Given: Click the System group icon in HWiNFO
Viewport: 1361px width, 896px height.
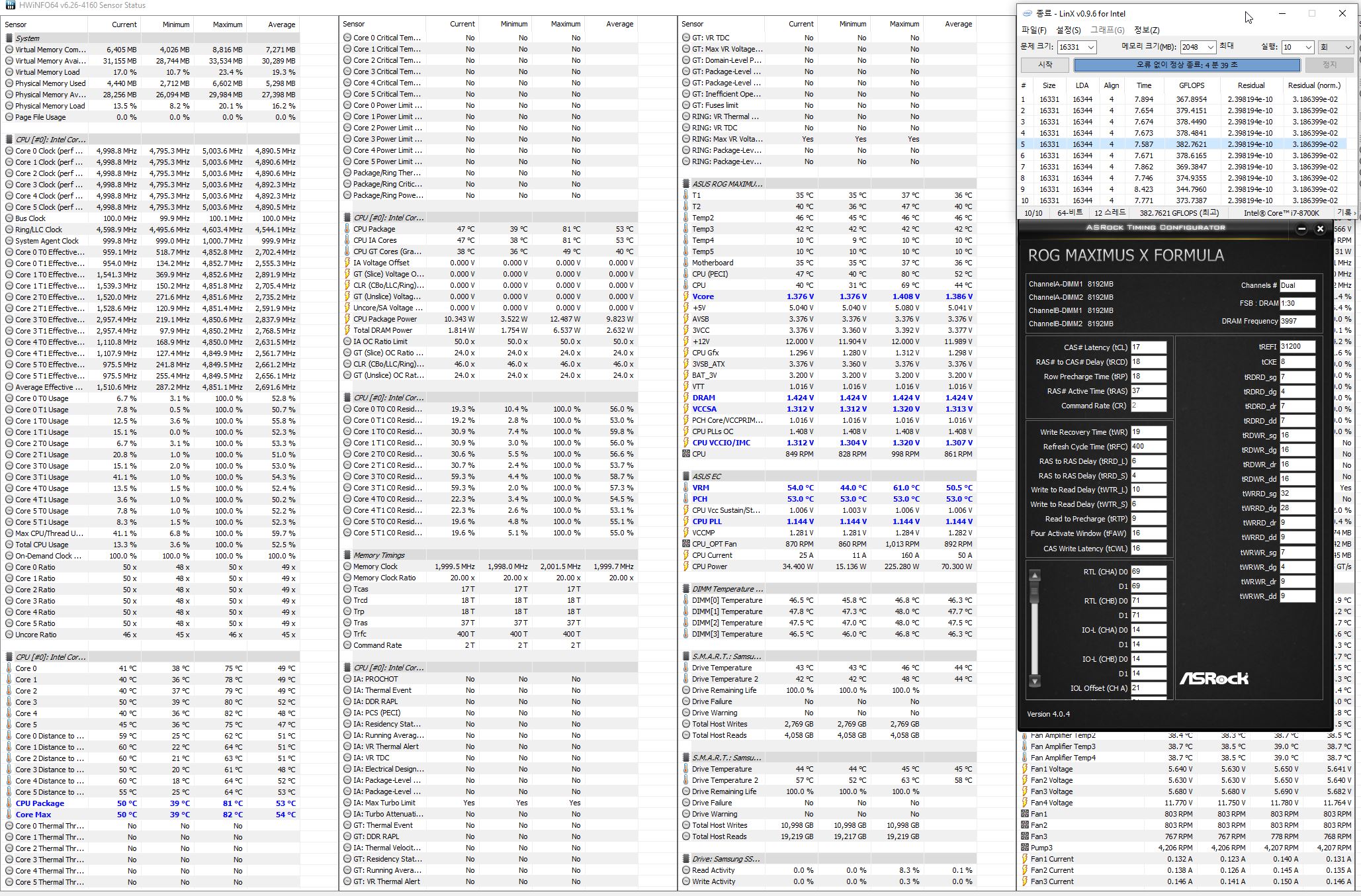Looking at the screenshot, I should coord(9,38).
